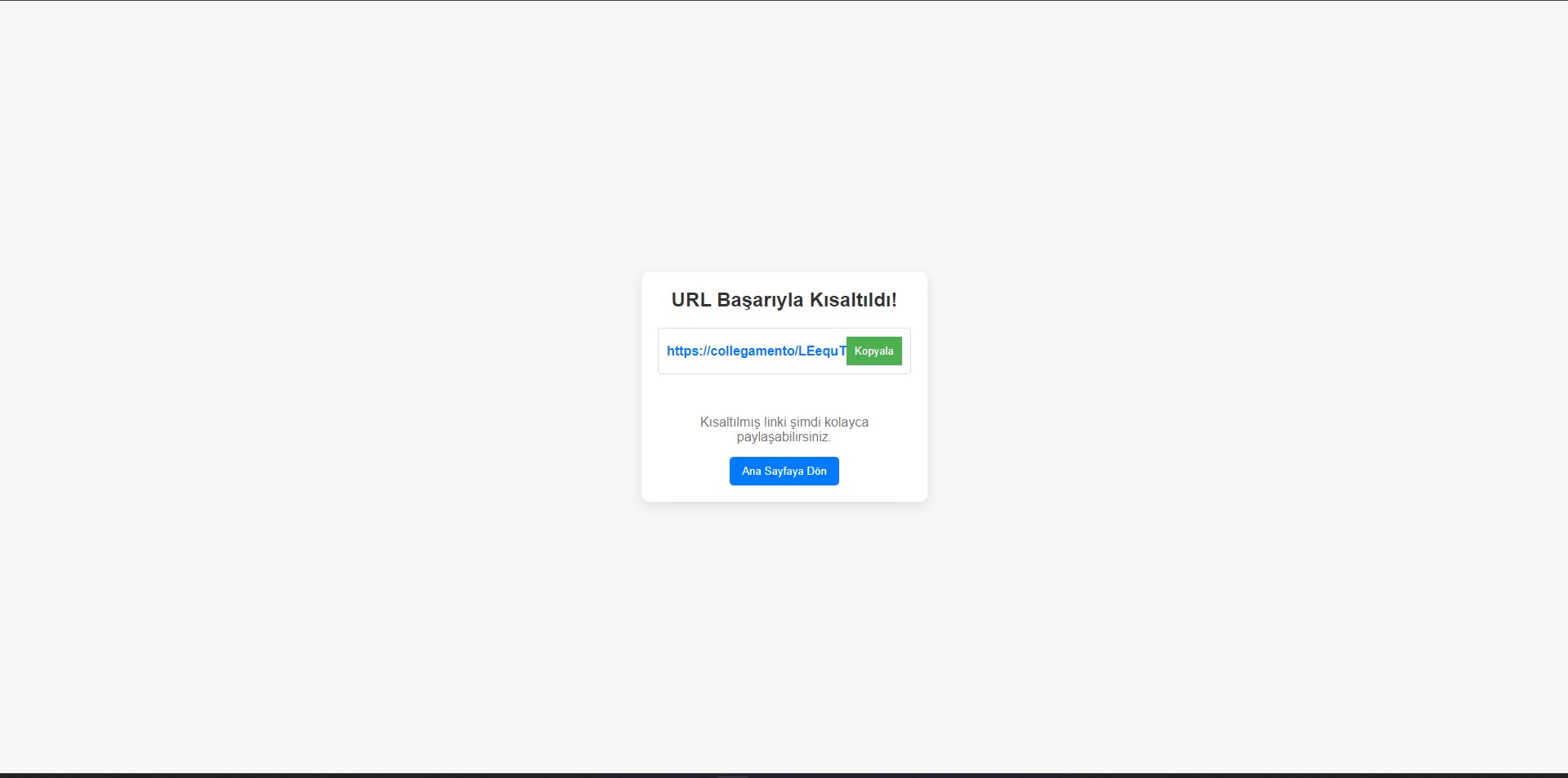
Task: Click the 'Dön' word on blue button
Action: coord(816,471)
